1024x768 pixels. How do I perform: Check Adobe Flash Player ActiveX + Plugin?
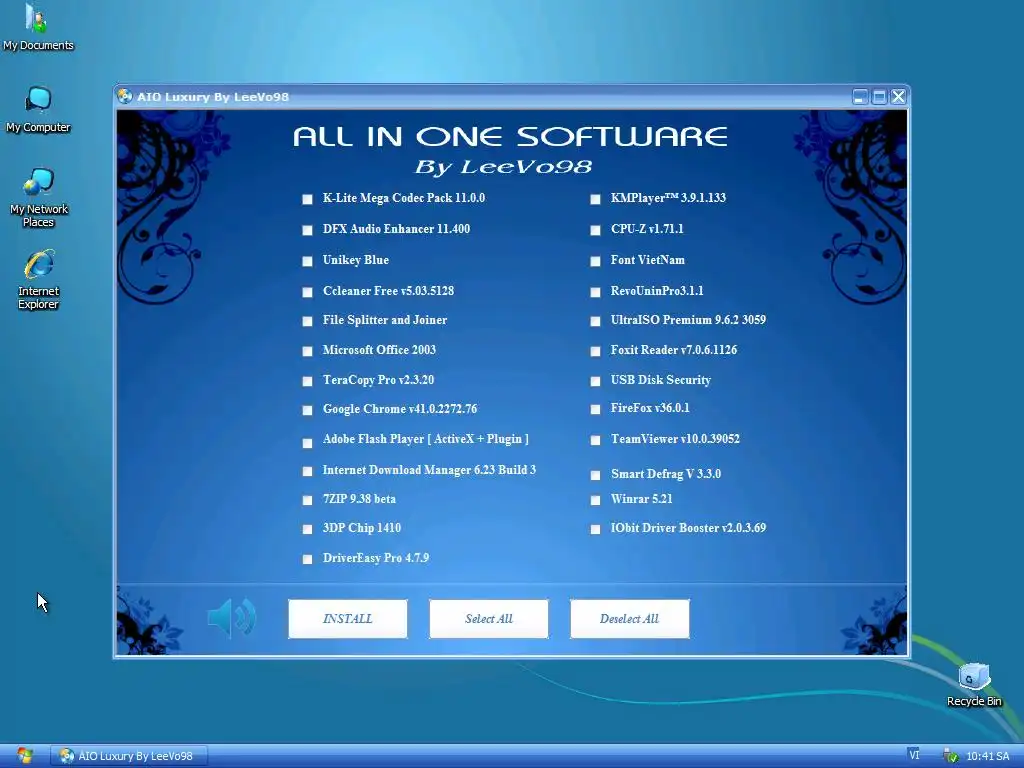(308, 443)
